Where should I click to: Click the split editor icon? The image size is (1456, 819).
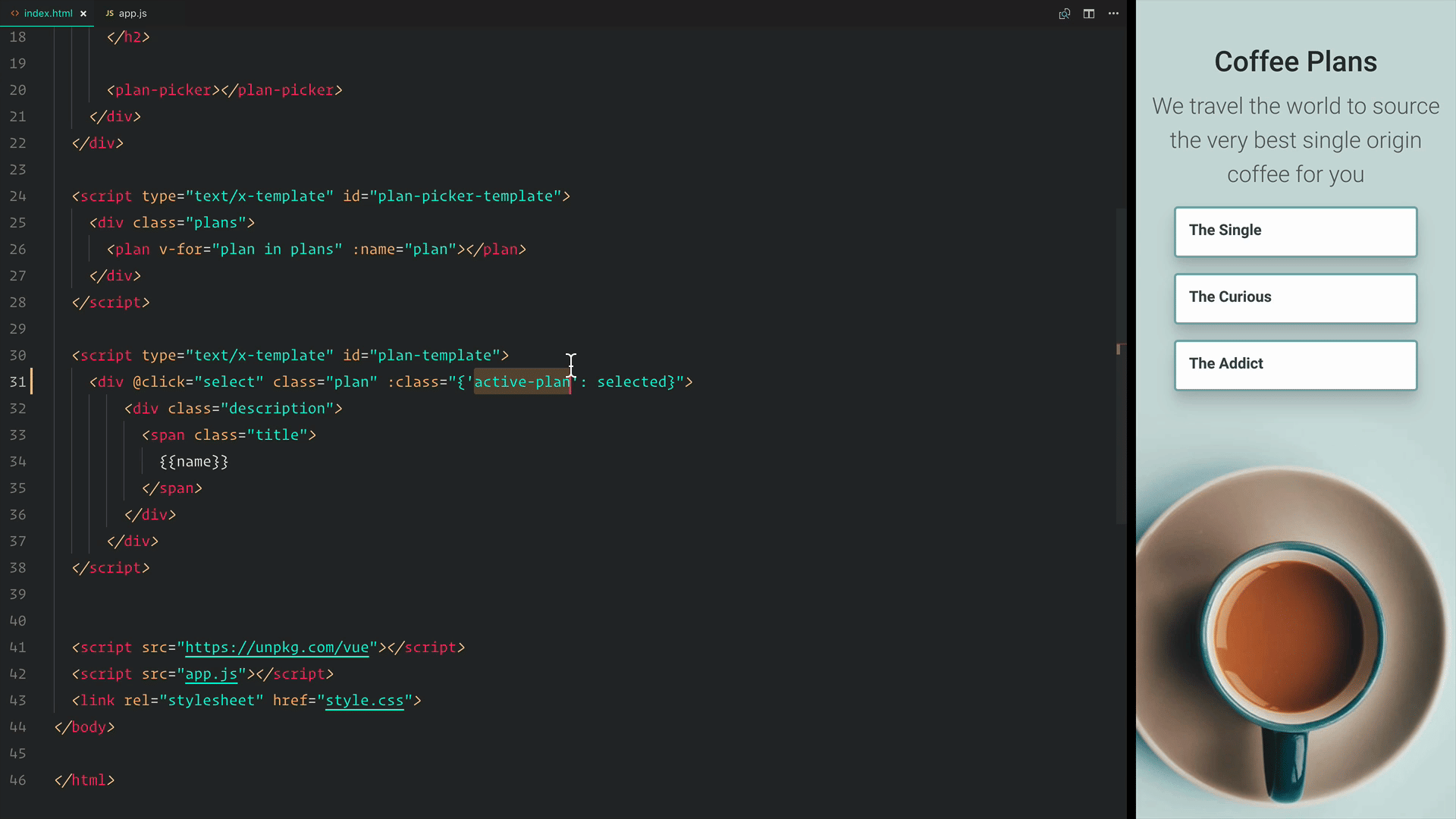(1089, 14)
